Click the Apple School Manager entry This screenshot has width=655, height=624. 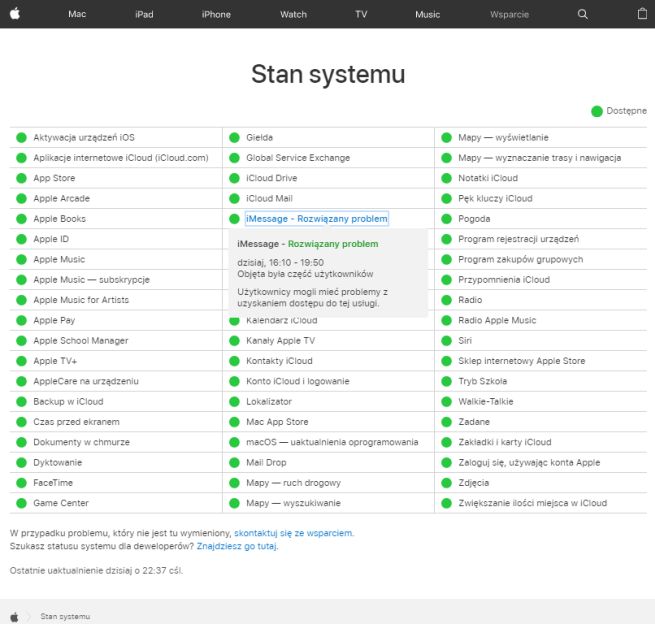point(81,341)
